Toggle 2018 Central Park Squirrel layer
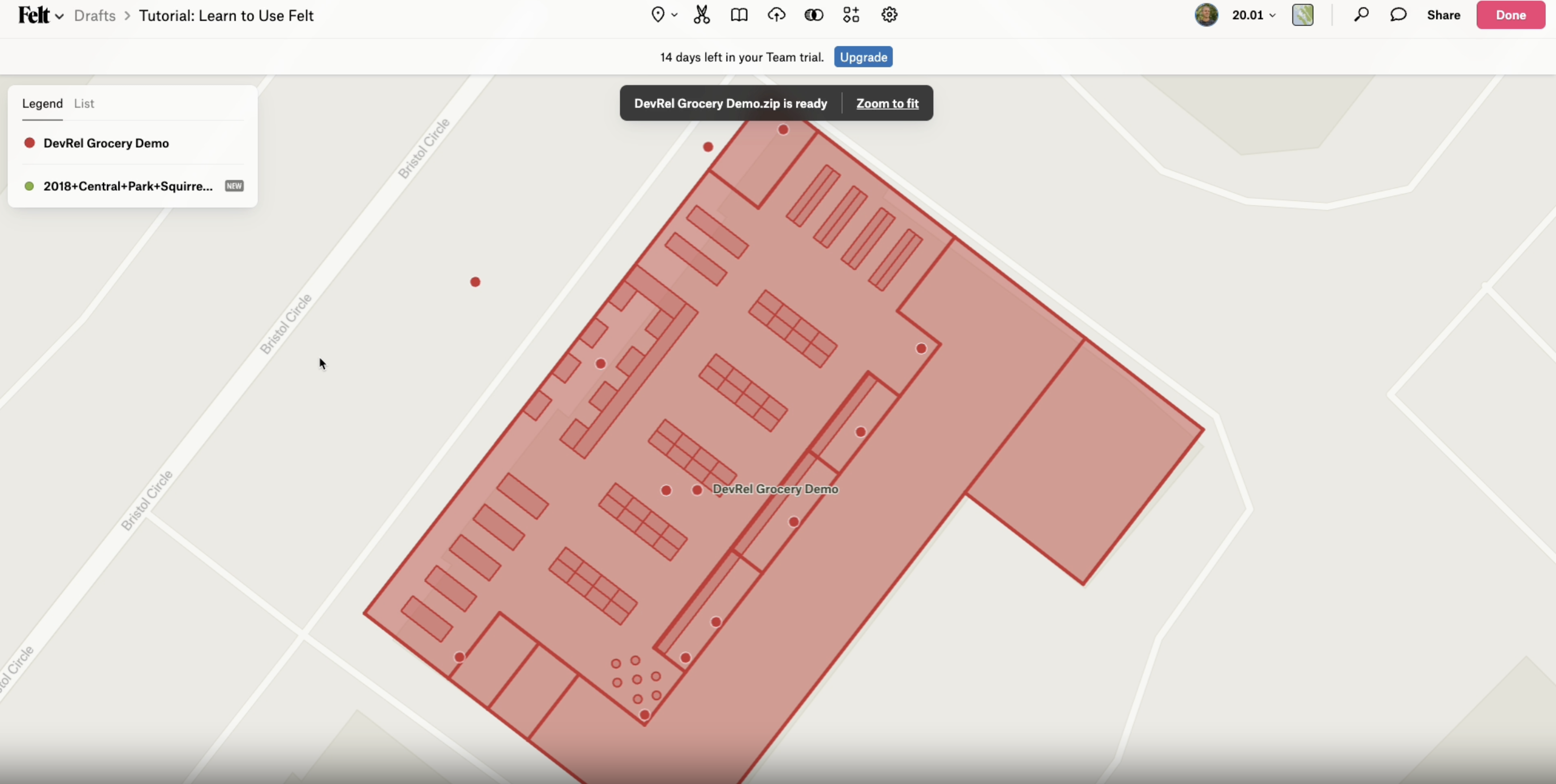1556x784 pixels. (128, 186)
